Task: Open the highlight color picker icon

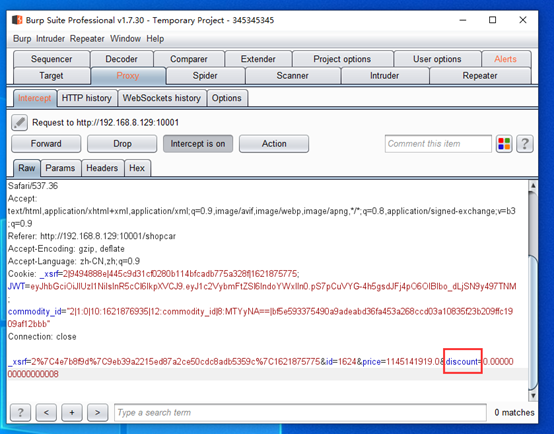Action: click(504, 144)
